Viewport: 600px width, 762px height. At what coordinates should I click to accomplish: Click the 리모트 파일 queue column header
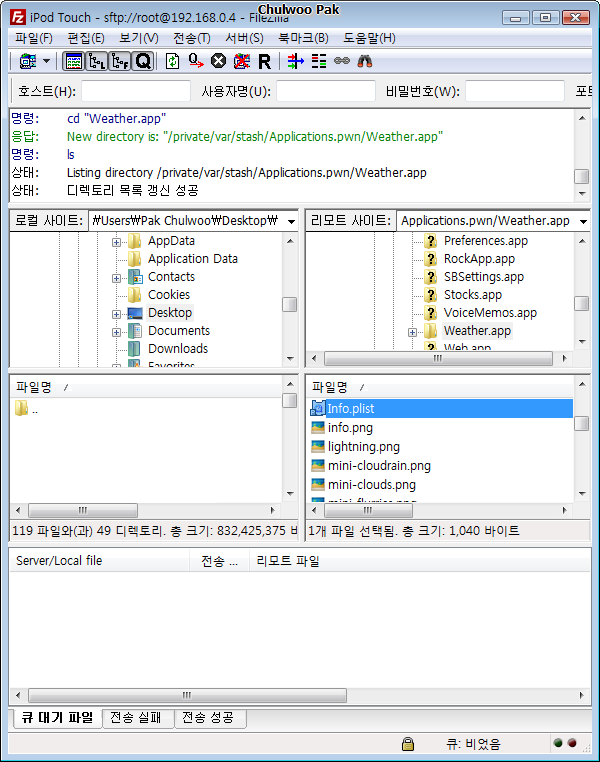click(420, 561)
